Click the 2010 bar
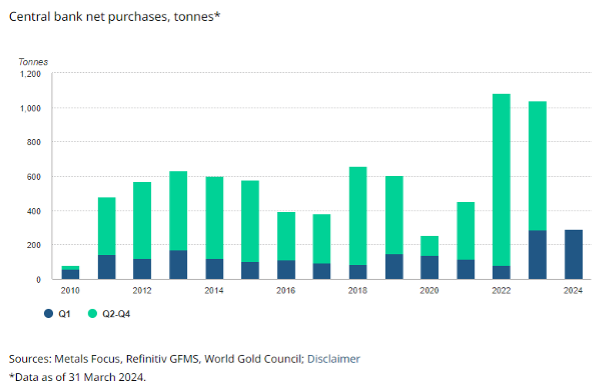This screenshot has width=604, height=392. click(x=70, y=273)
